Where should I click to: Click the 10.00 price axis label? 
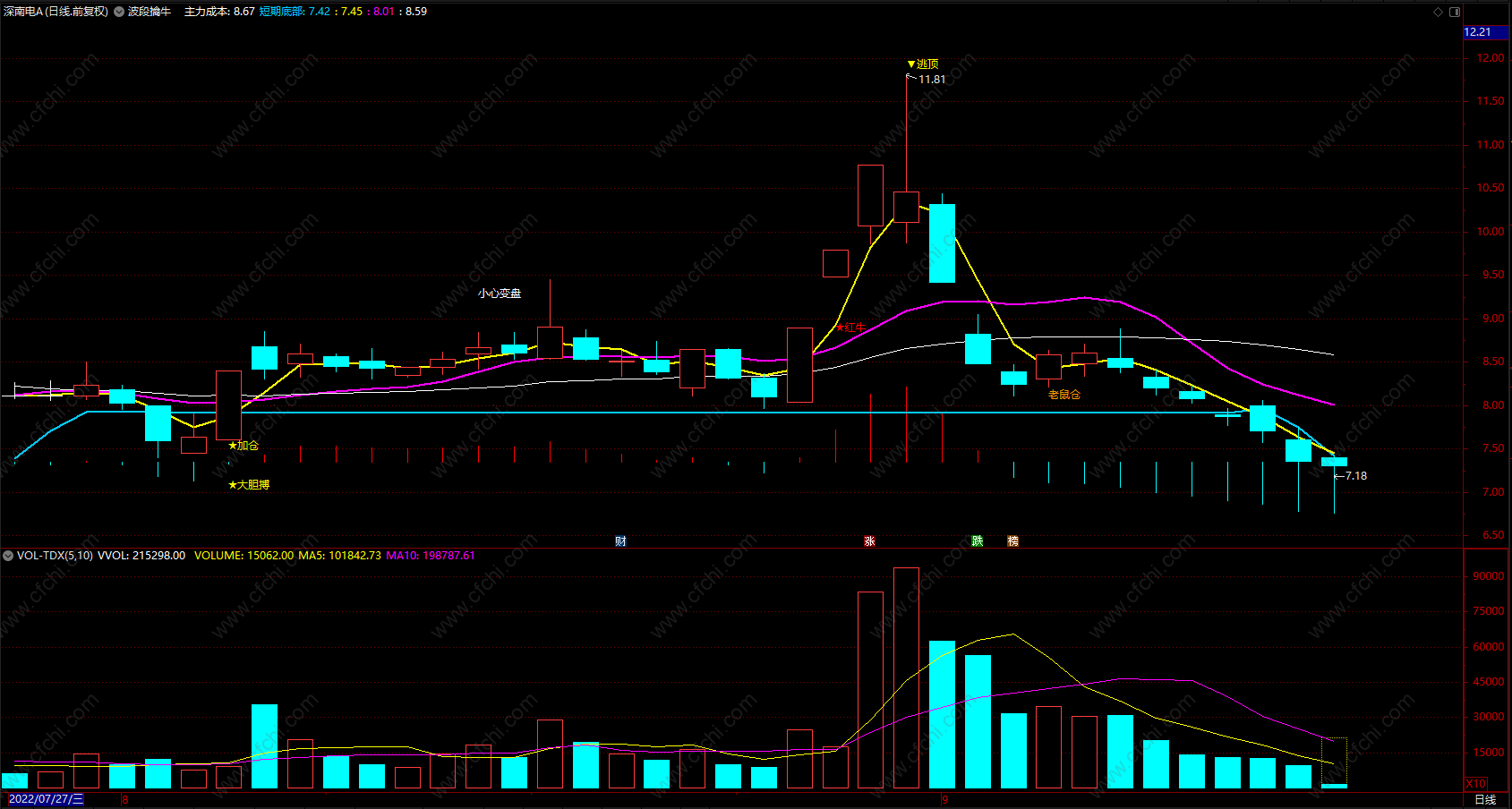coord(1491,232)
